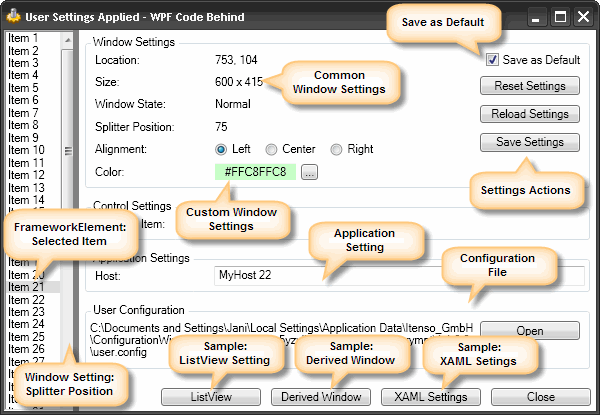Close the window with the X button
This screenshot has height=415, width=600.
pos(583,17)
